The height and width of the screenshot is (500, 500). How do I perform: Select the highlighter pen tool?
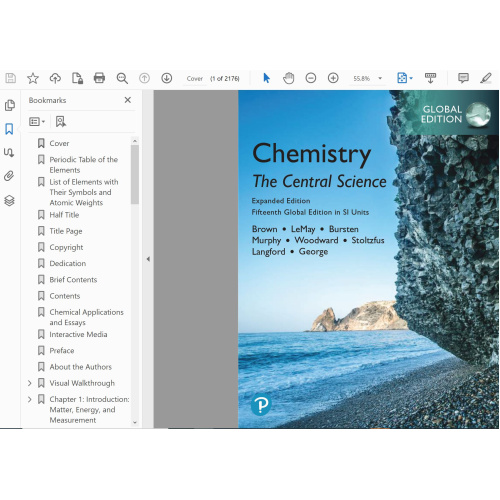point(486,78)
